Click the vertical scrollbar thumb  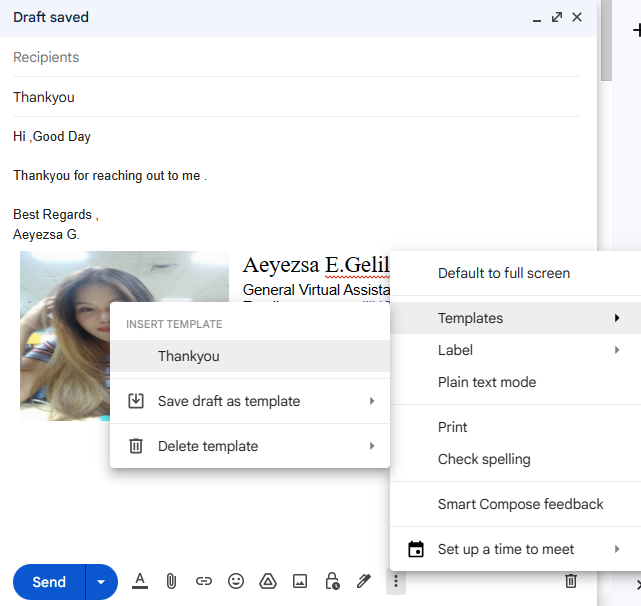(x=606, y=40)
